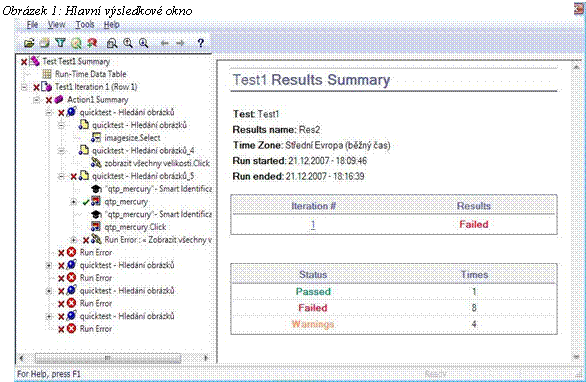Click the red Find Next toolbar icon
The image size is (586, 382).
(x=92, y=43)
